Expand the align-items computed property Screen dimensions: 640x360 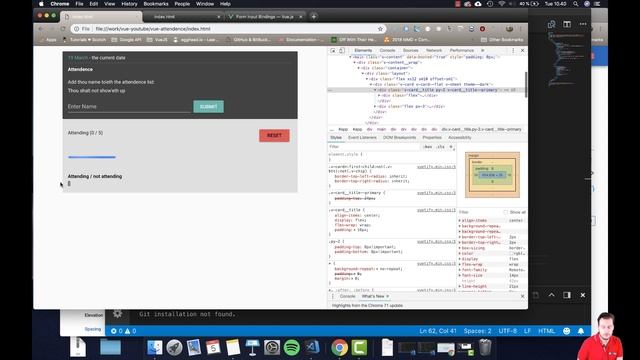coord(460,220)
